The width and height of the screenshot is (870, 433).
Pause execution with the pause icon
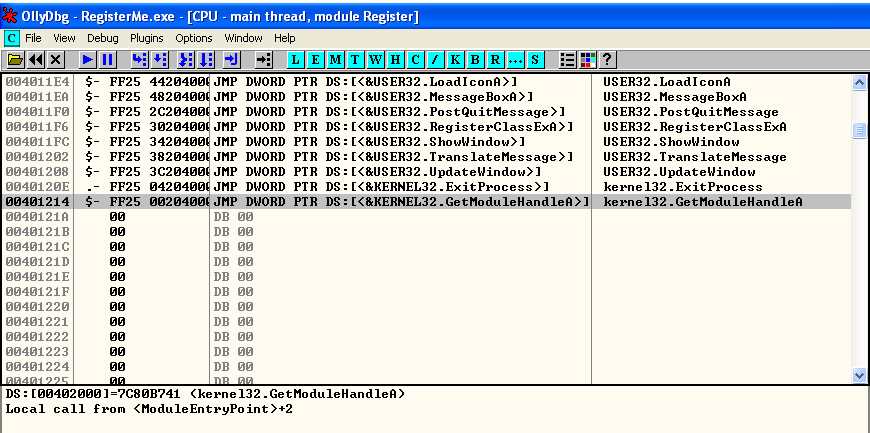coord(107,59)
